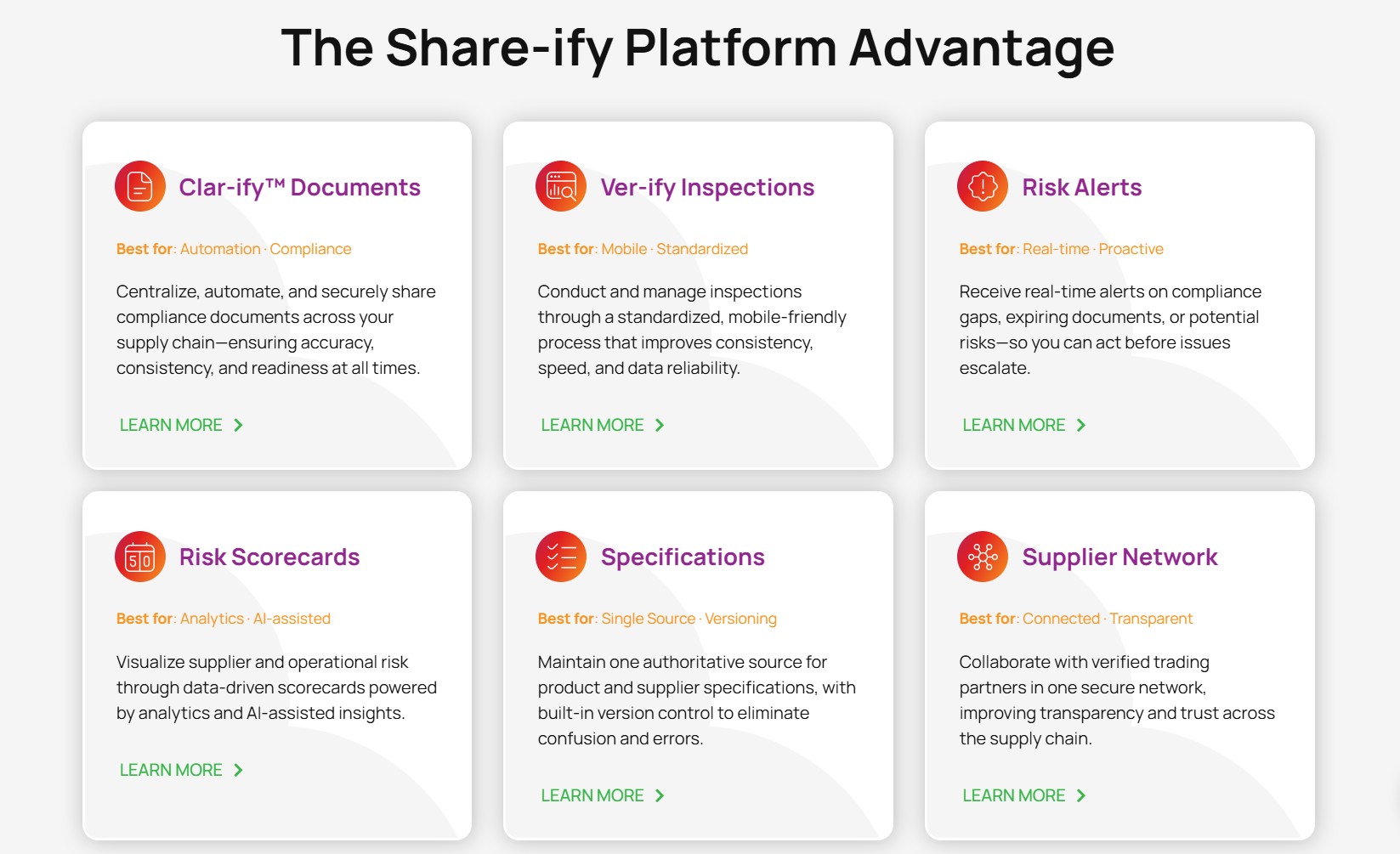The width and height of the screenshot is (1400, 854).
Task: Follow the Learn More link for Risk Alerts
Action: 1014,425
